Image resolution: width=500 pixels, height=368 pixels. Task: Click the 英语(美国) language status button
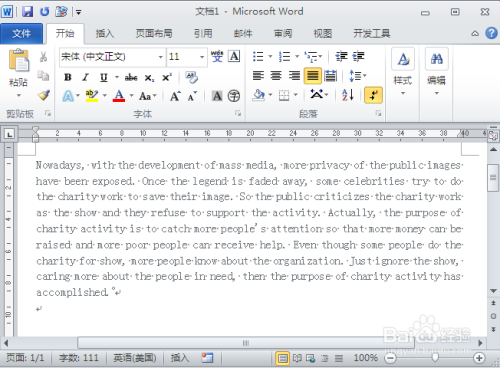[135, 358]
